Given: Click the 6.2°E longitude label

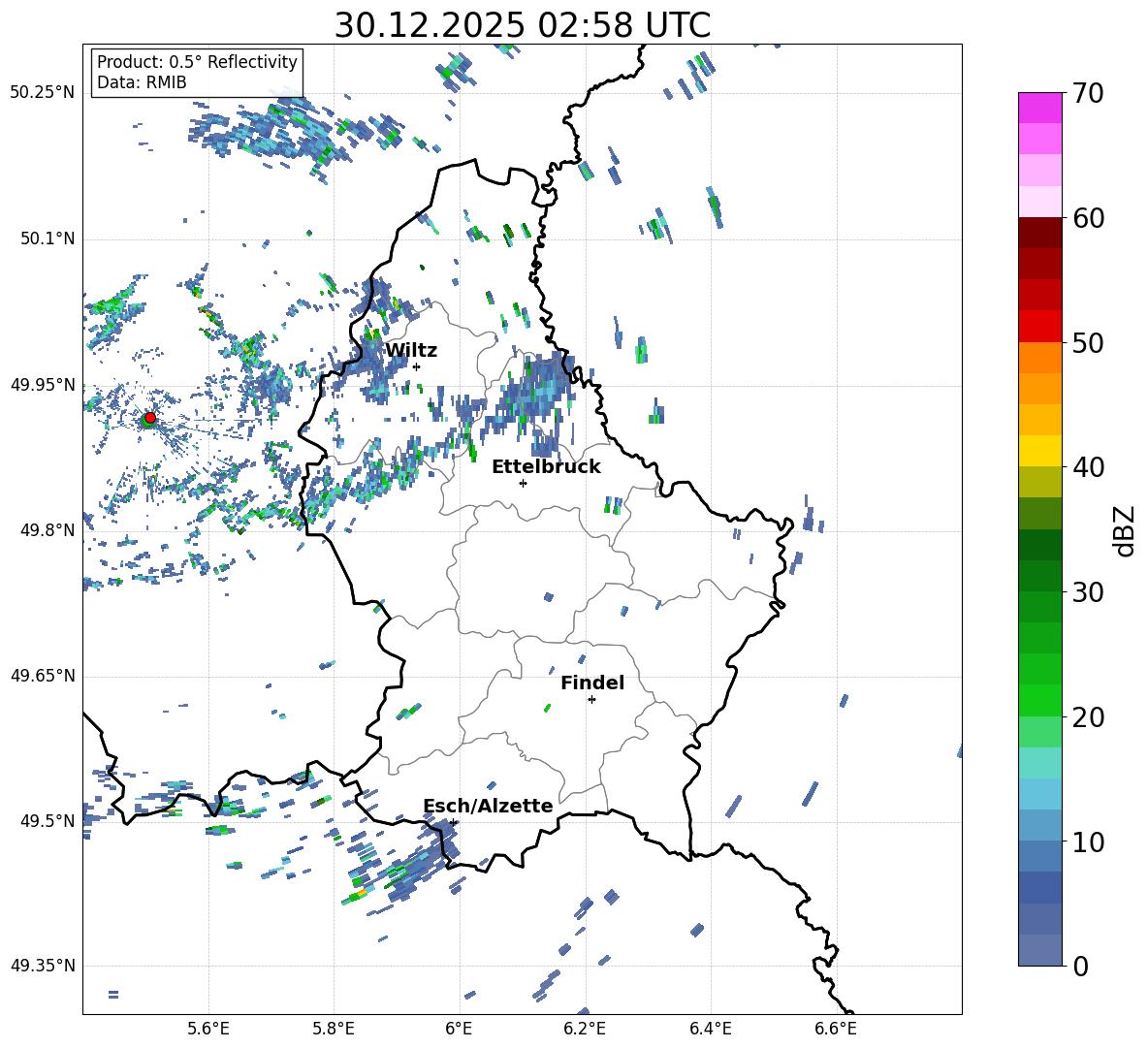Looking at the screenshot, I should (585, 1029).
